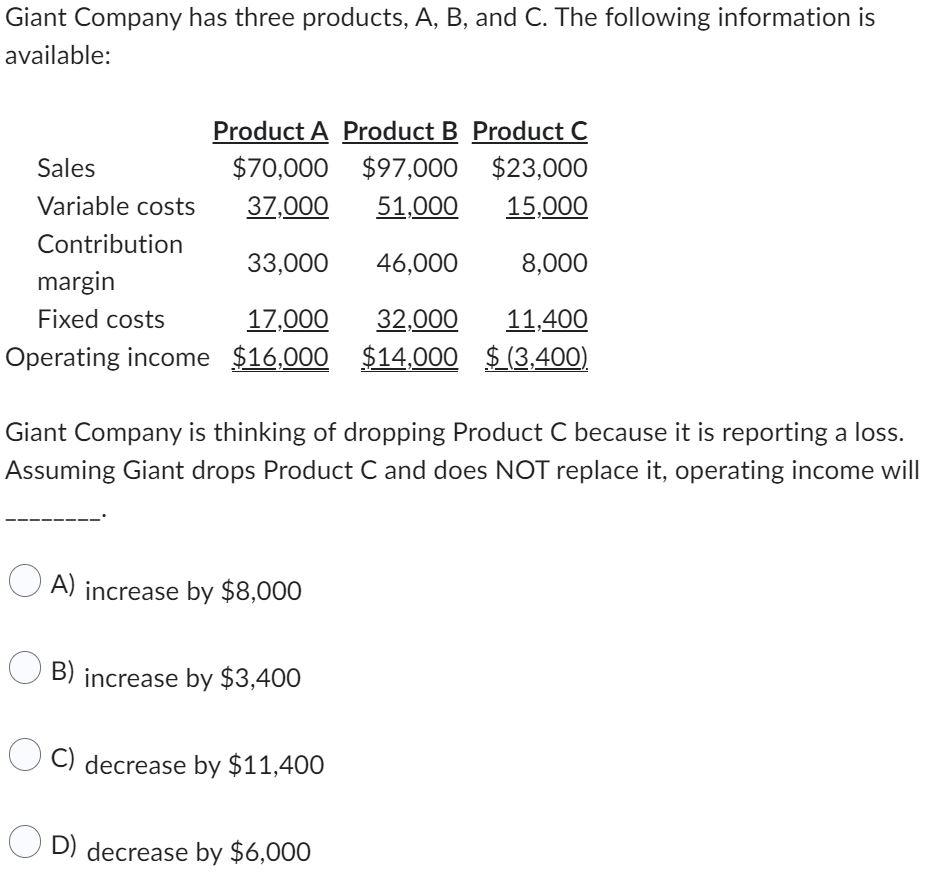This screenshot has width=933, height=881.
Task: Click the Product A column header
Action: click(271, 131)
